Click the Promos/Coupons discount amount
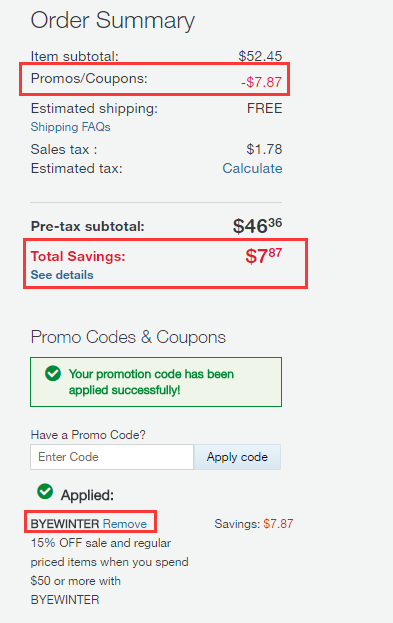The image size is (393, 623). click(x=261, y=82)
